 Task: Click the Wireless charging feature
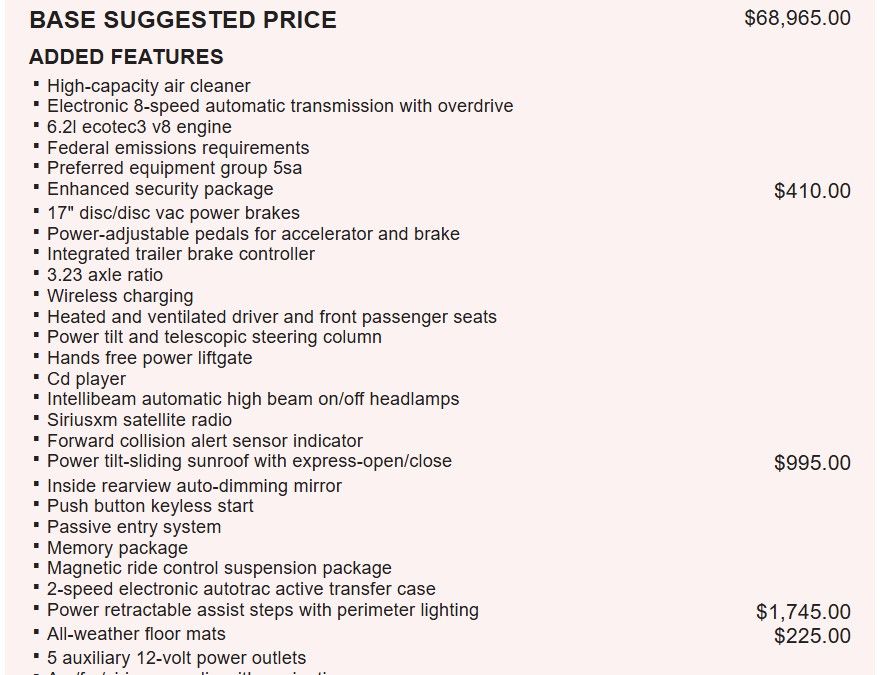click(x=120, y=296)
